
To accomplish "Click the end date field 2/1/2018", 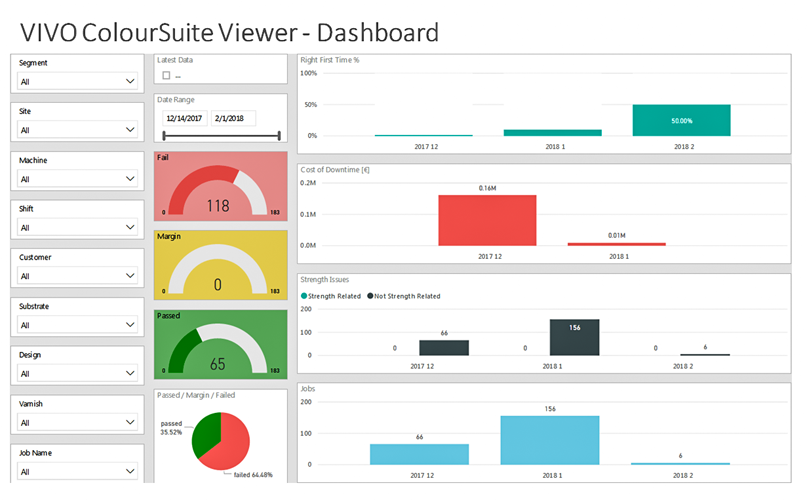I will 233,118.
